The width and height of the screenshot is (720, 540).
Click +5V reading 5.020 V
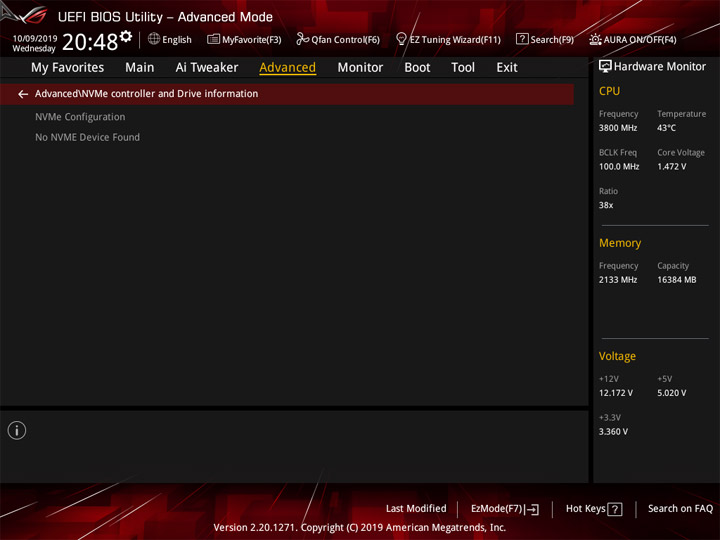click(671, 393)
